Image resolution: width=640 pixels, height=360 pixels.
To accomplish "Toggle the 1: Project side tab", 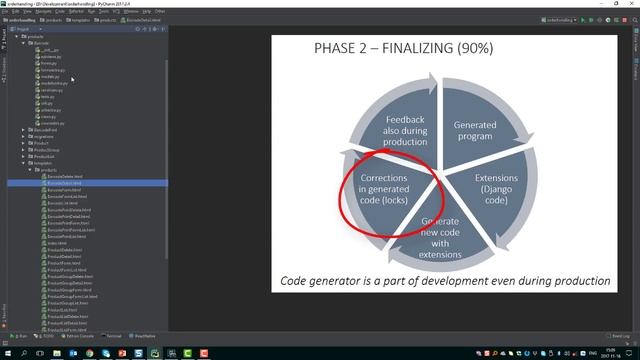I will click(4, 38).
